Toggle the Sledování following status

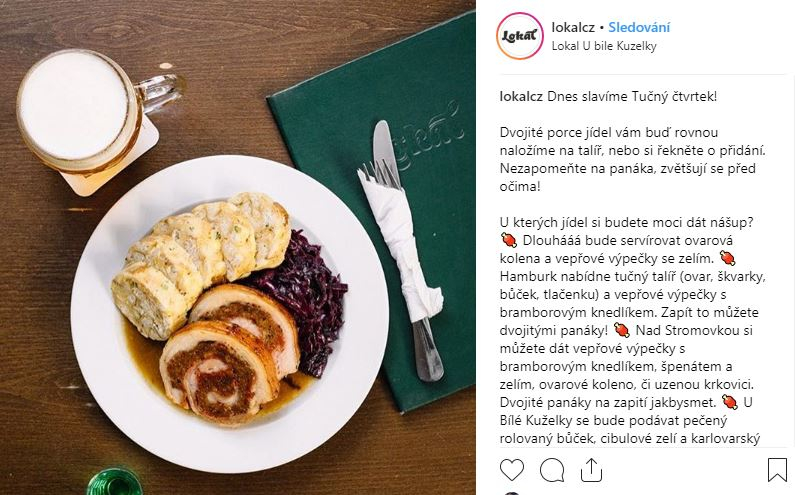(x=639, y=27)
